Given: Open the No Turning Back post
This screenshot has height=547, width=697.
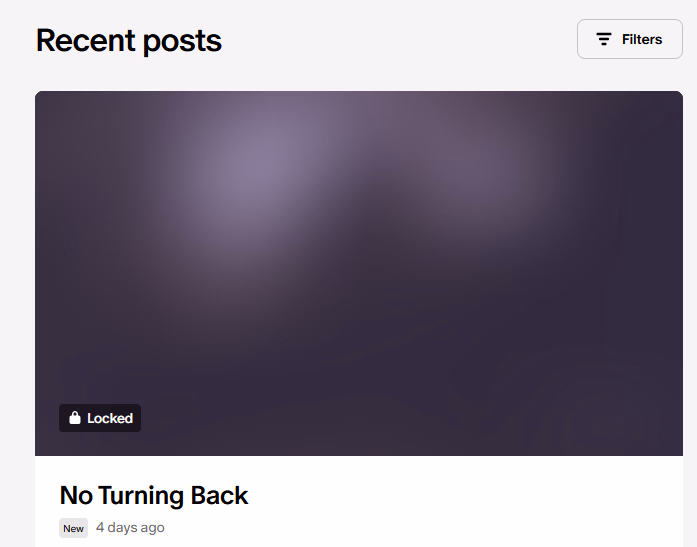Looking at the screenshot, I should point(154,495).
